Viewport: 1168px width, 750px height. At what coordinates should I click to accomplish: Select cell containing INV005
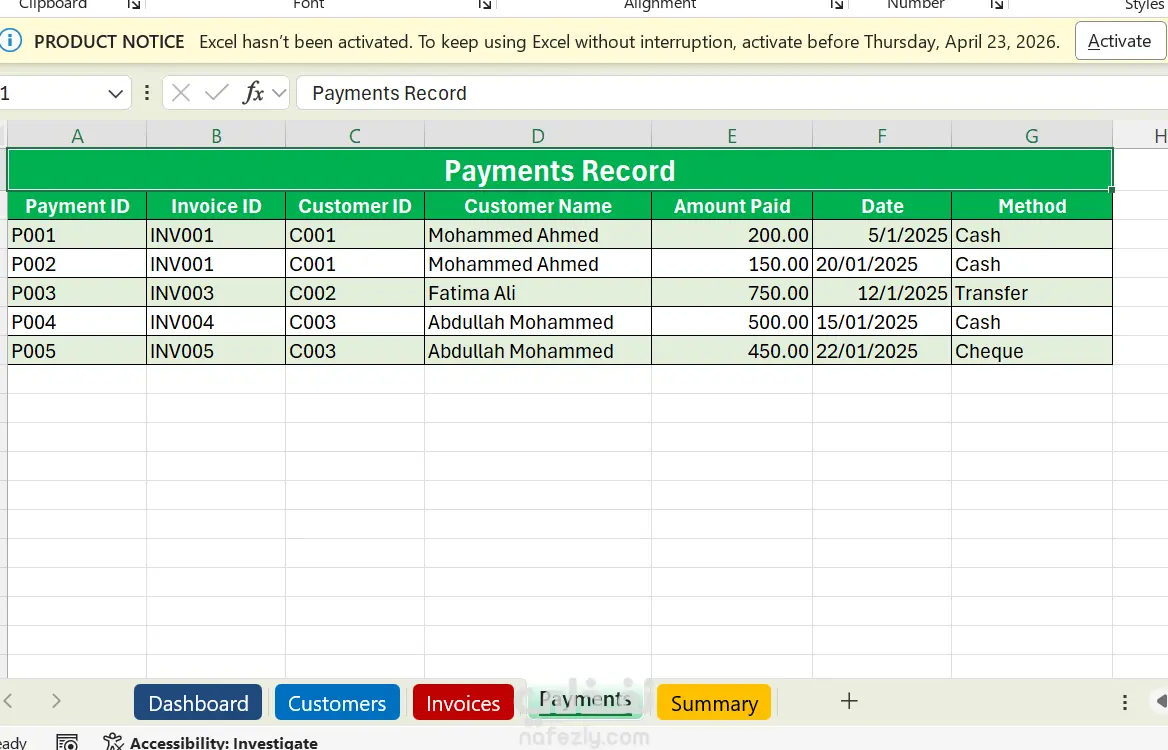[216, 351]
